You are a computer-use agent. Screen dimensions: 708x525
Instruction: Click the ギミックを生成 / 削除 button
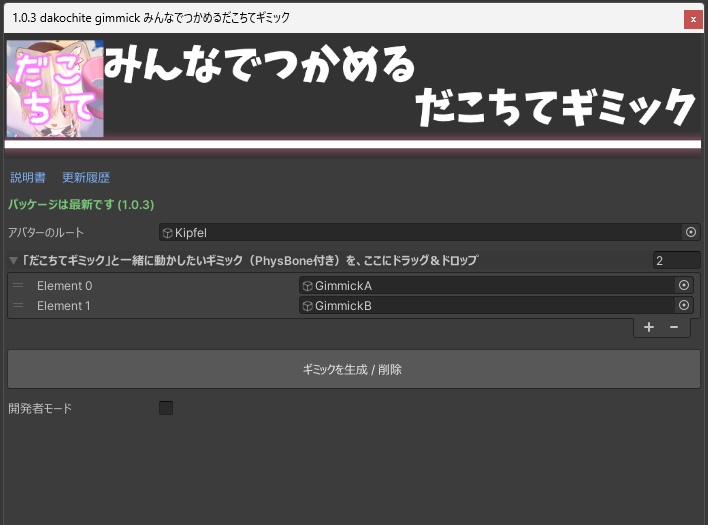point(354,369)
